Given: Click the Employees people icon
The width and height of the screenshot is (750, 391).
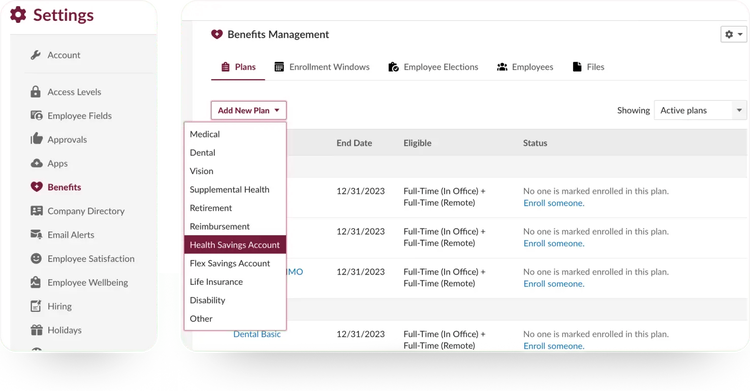Looking at the screenshot, I should 502,67.
